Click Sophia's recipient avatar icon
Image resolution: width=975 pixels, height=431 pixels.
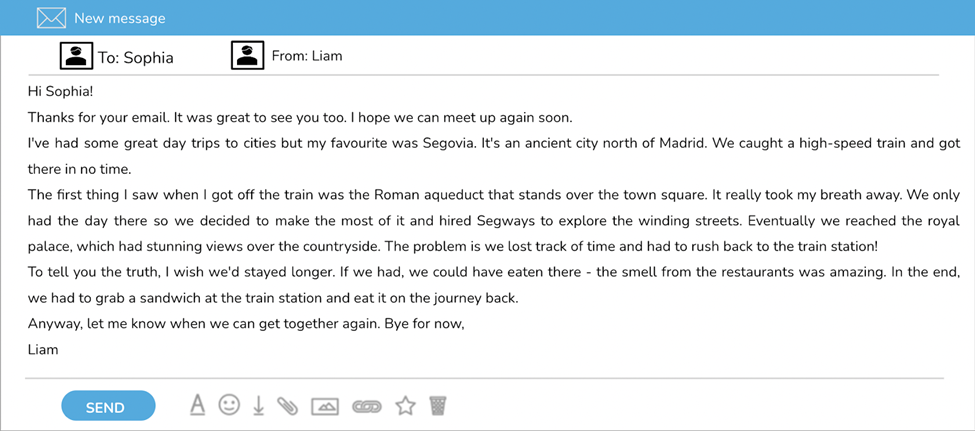(76, 56)
